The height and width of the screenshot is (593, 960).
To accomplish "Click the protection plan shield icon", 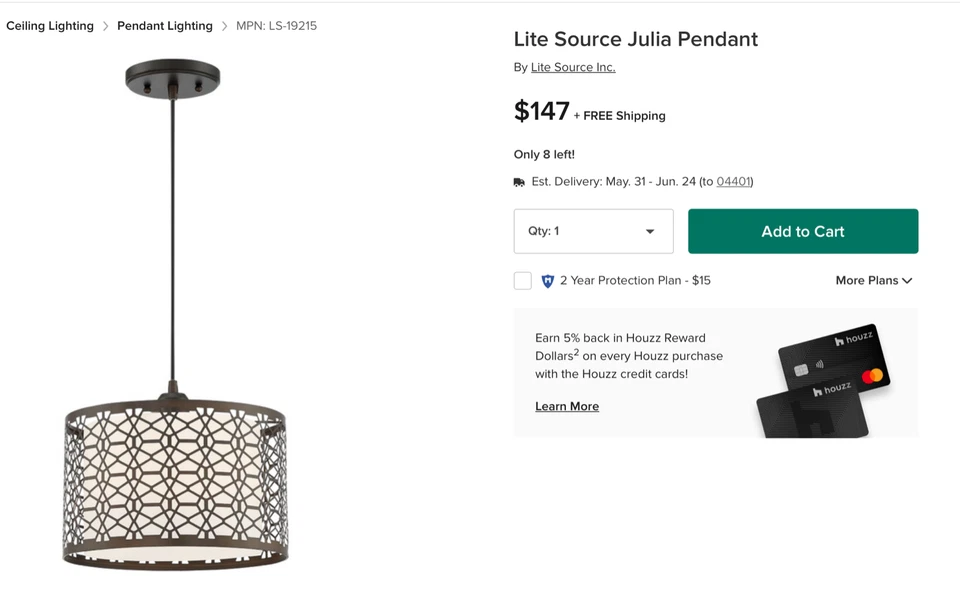I will tap(547, 281).
